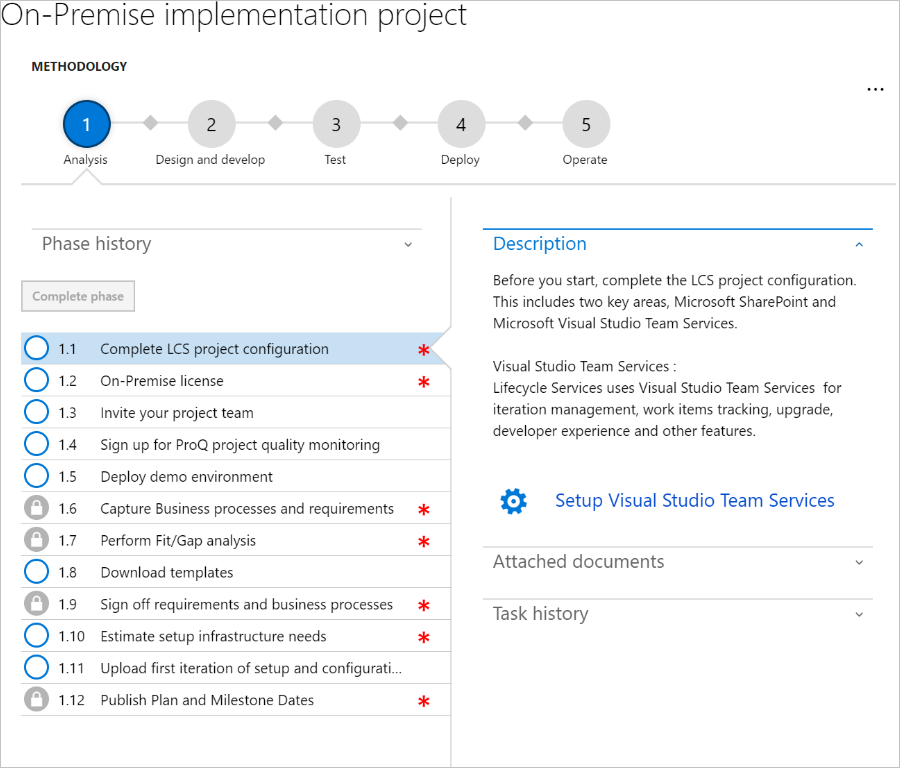The image size is (900, 768).
Task: Toggle the completion circle for Complete LCS project configuration
Action: coord(36,348)
